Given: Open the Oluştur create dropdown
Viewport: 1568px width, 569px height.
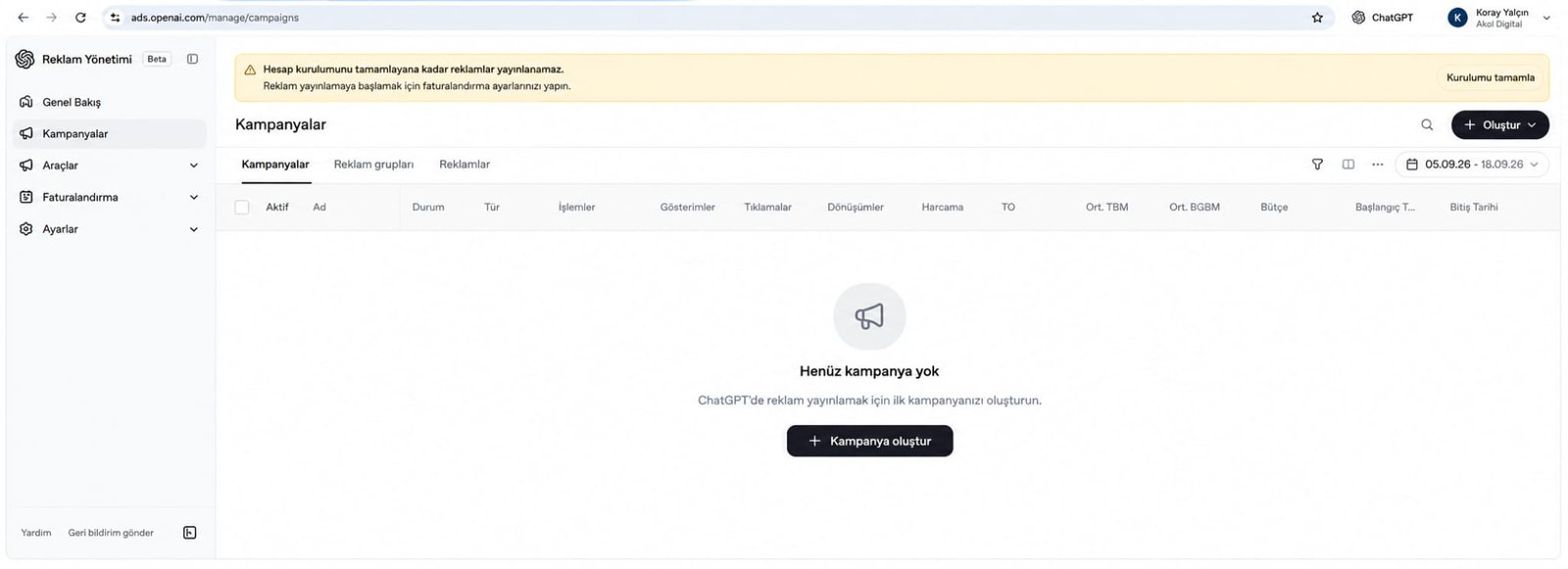Looking at the screenshot, I should [x=1499, y=124].
